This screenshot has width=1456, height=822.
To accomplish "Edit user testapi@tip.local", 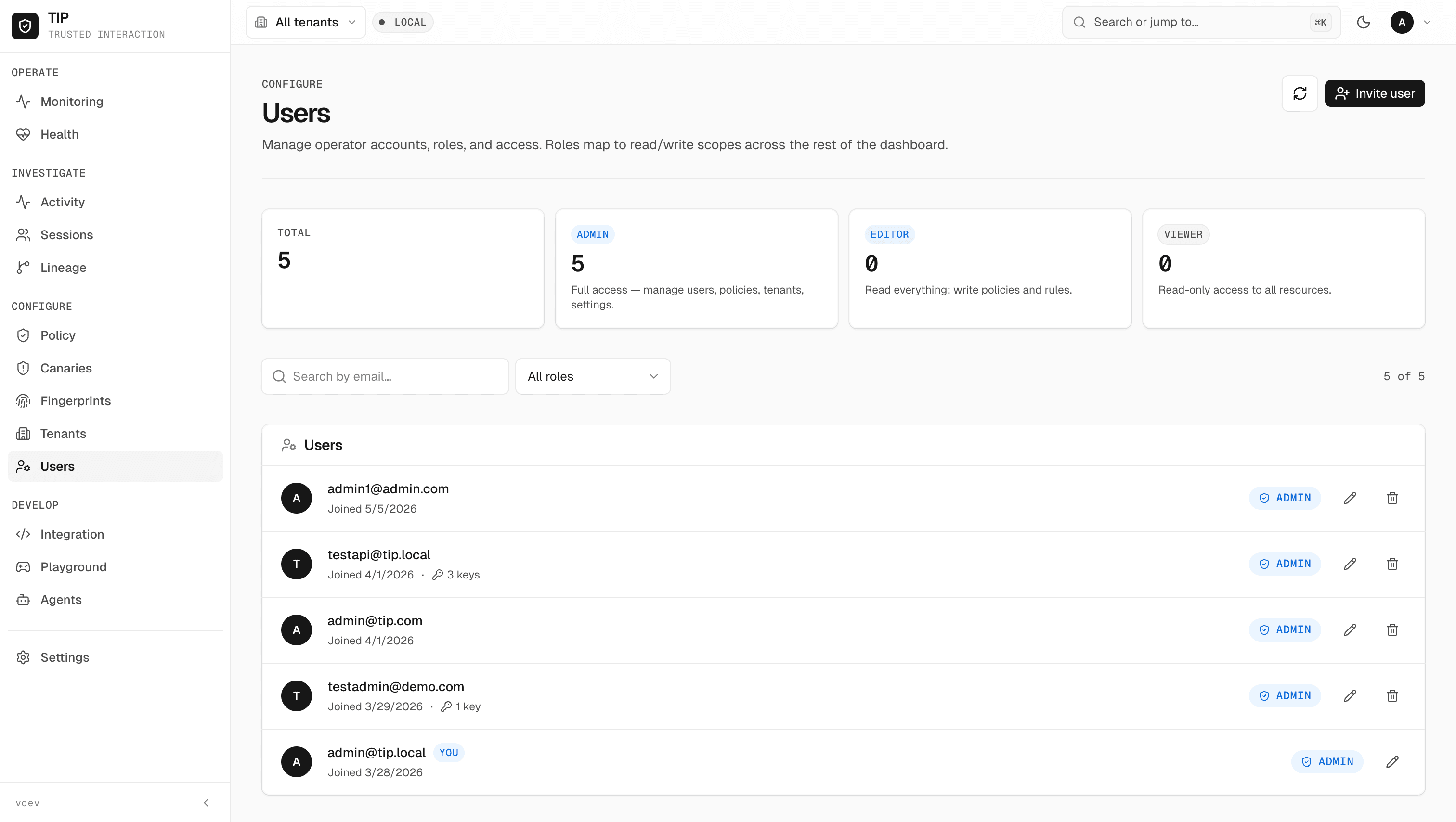I will point(1350,564).
